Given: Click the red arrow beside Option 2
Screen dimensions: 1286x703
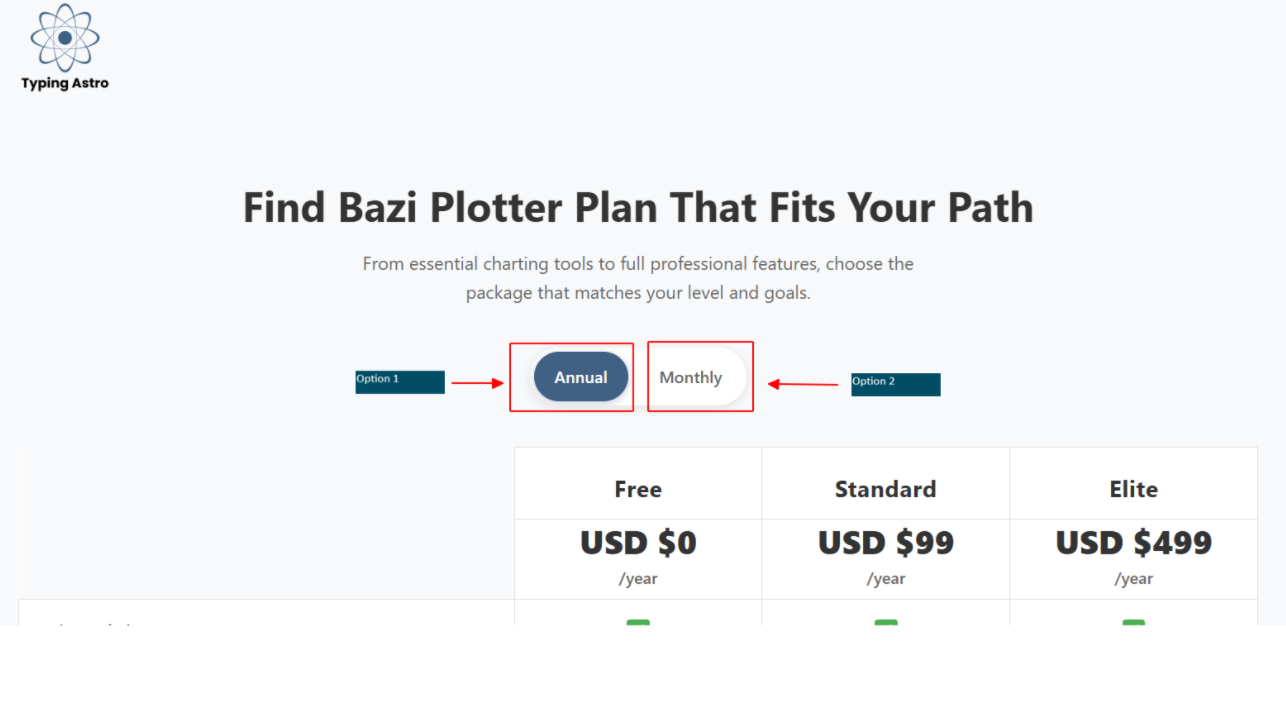Looking at the screenshot, I should coord(802,384).
